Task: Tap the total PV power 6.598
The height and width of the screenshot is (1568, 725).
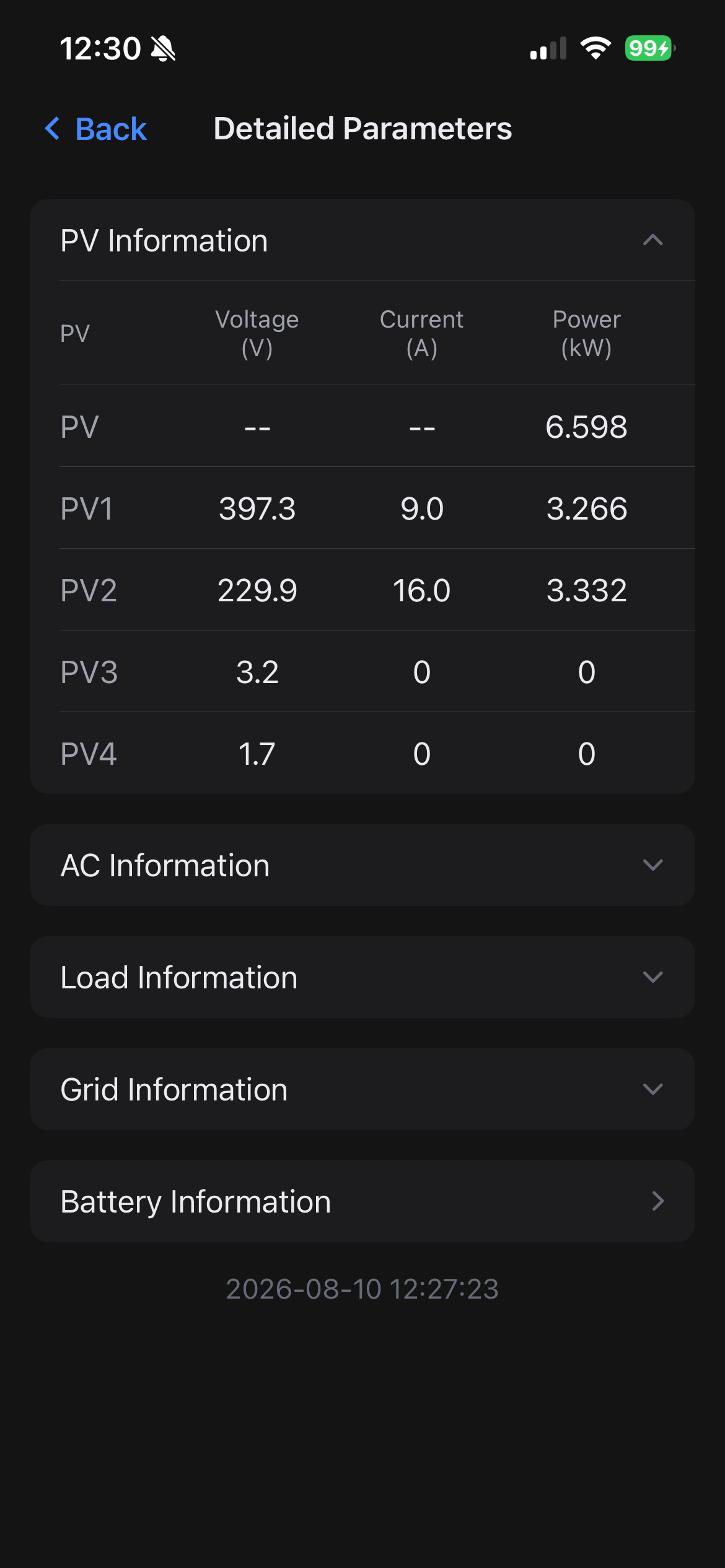Action: (586, 427)
